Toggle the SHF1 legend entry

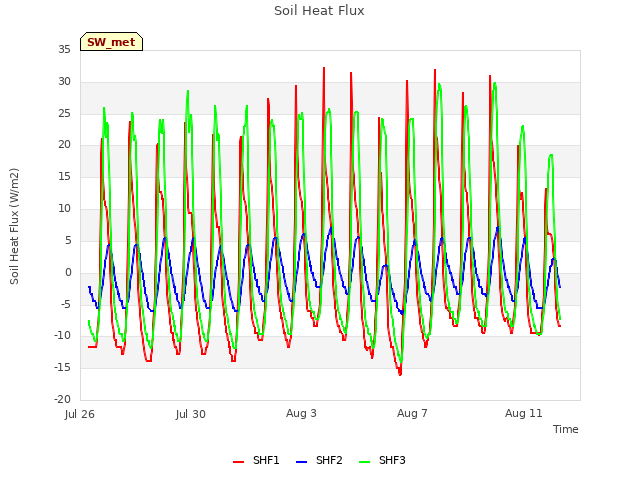click(x=256, y=460)
